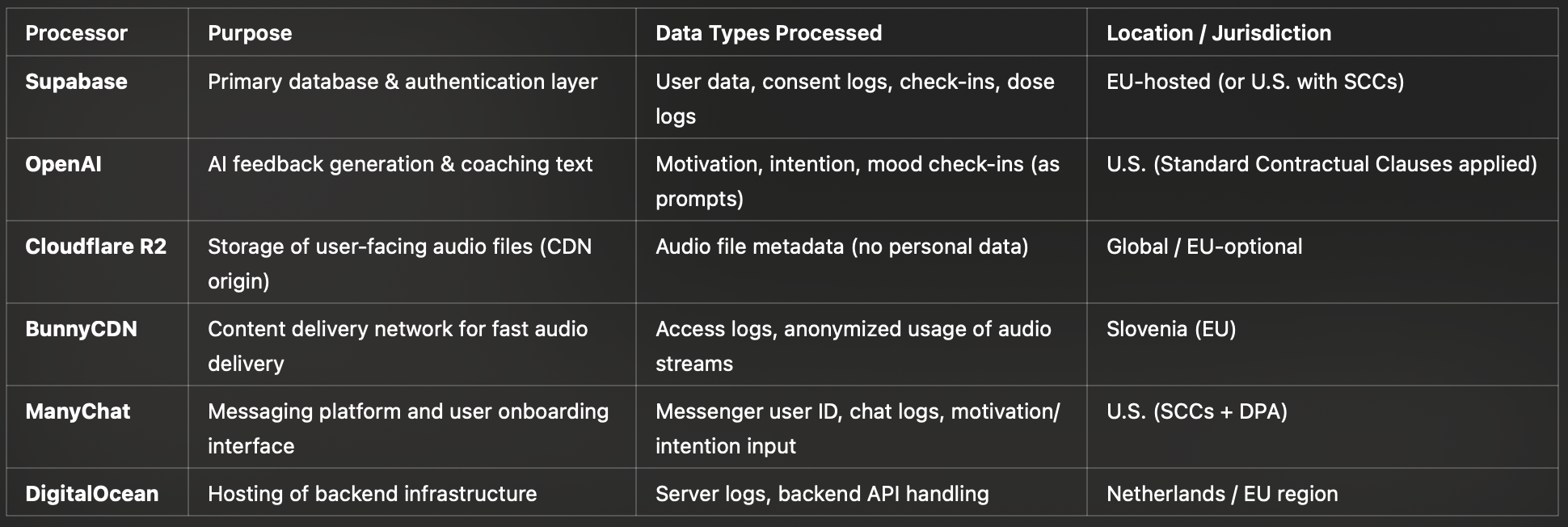
Task: Select the BunnyCDN processor cell
Action: (x=81, y=329)
